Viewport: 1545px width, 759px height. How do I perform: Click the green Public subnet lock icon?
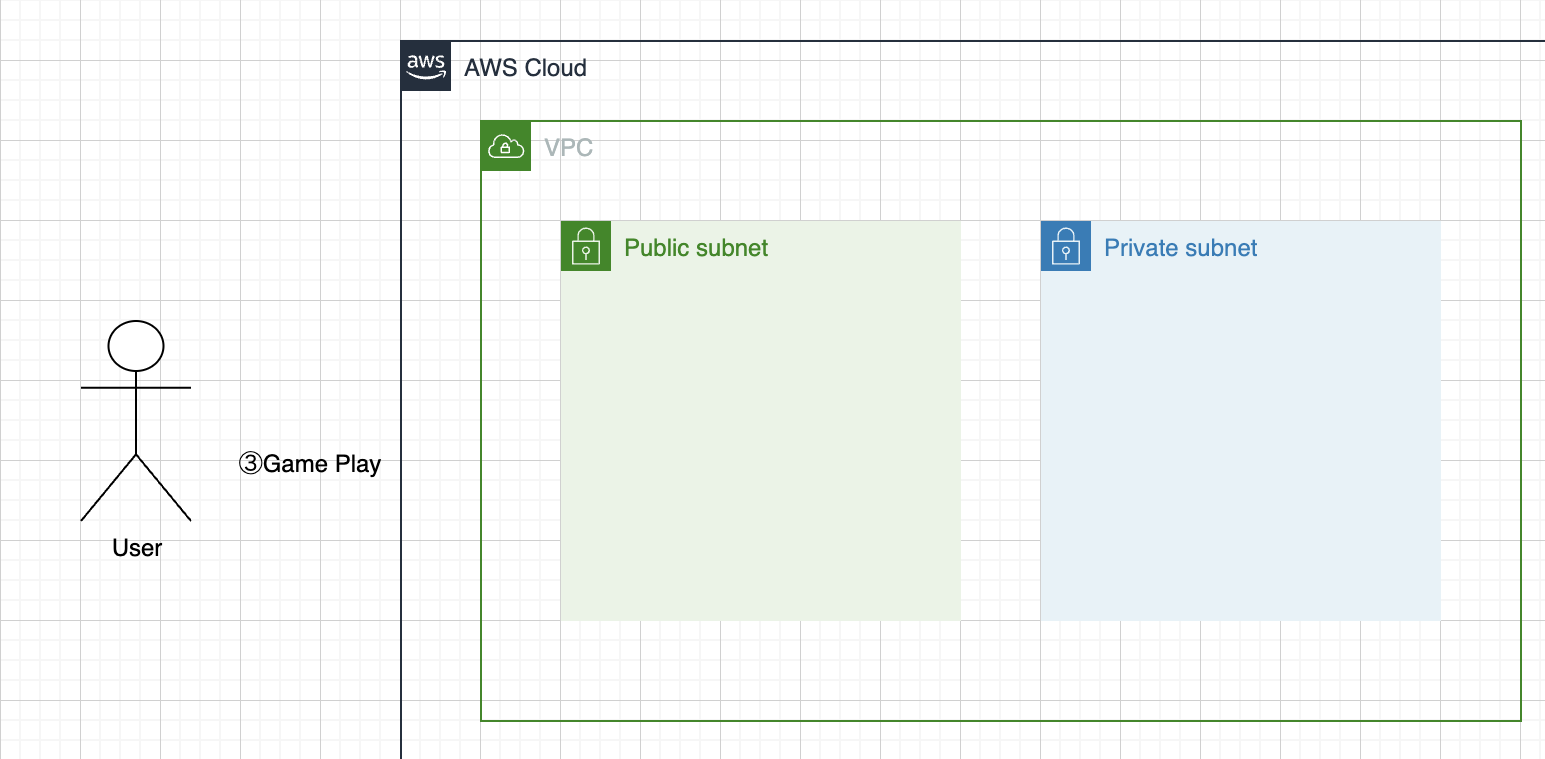(586, 246)
